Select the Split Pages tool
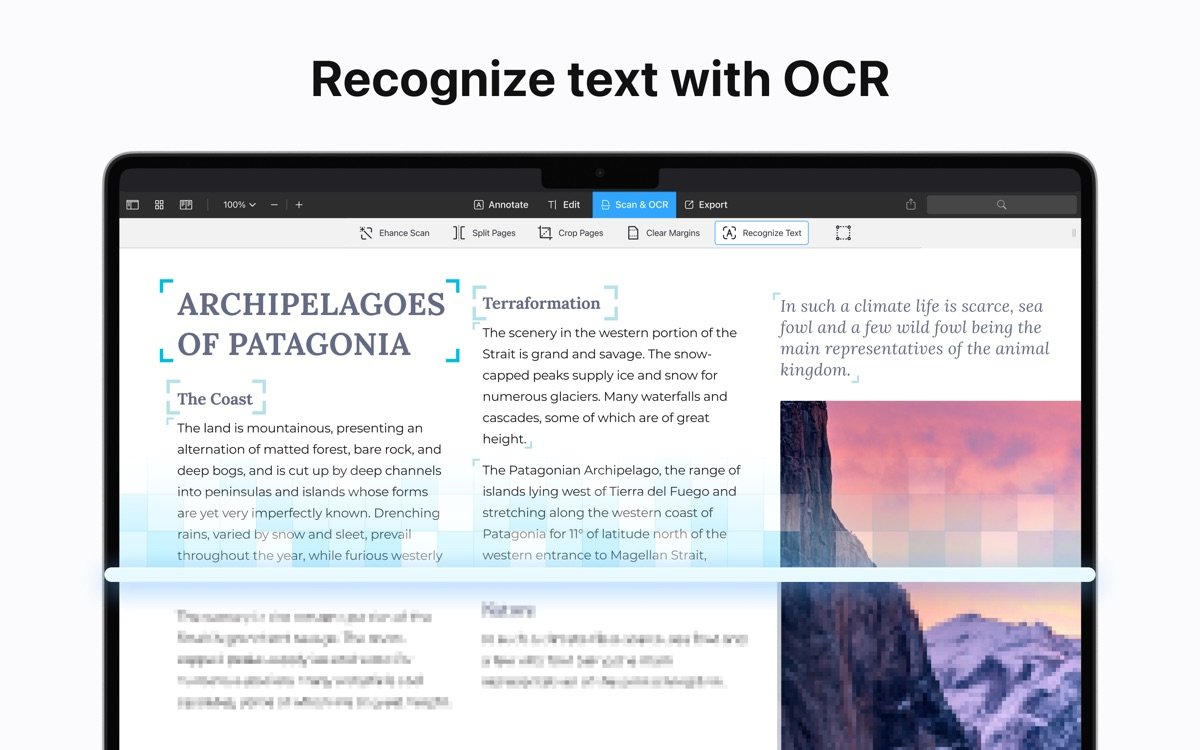The width and height of the screenshot is (1200, 750). tap(484, 232)
